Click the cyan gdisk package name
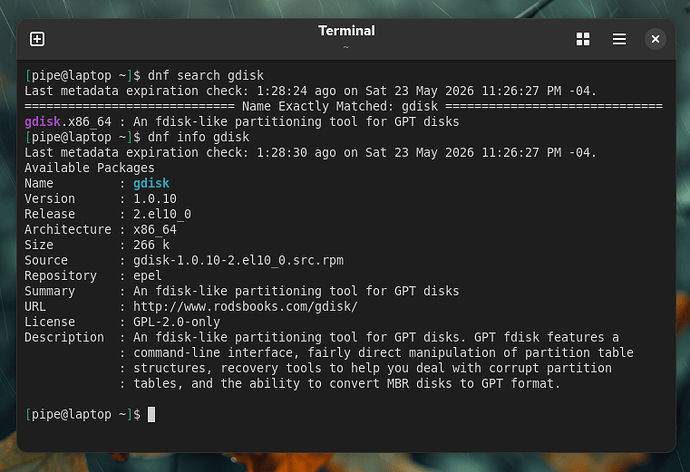This screenshot has width=690, height=472. [x=151, y=183]
